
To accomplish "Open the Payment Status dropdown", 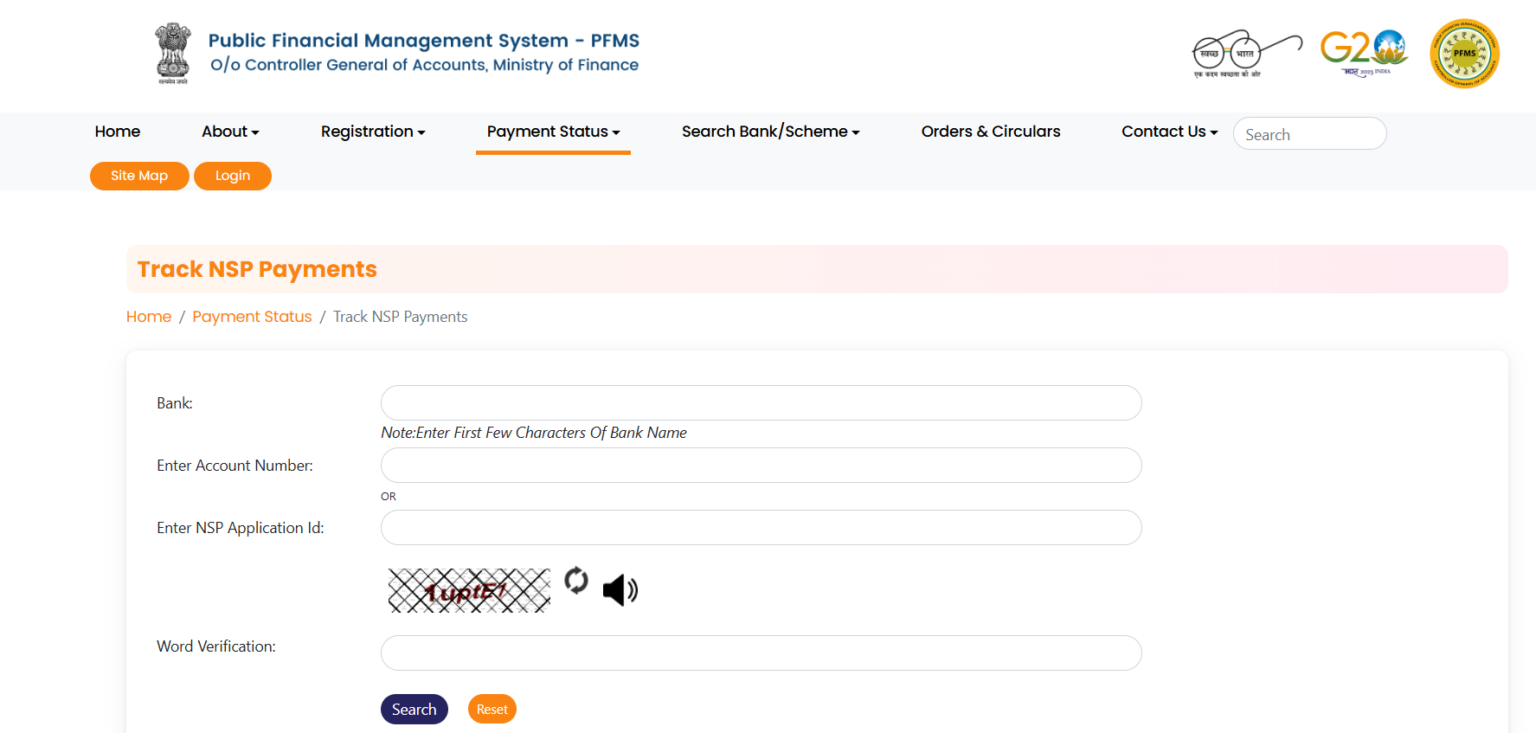I will pyautogui.click(x=553, y=132).
